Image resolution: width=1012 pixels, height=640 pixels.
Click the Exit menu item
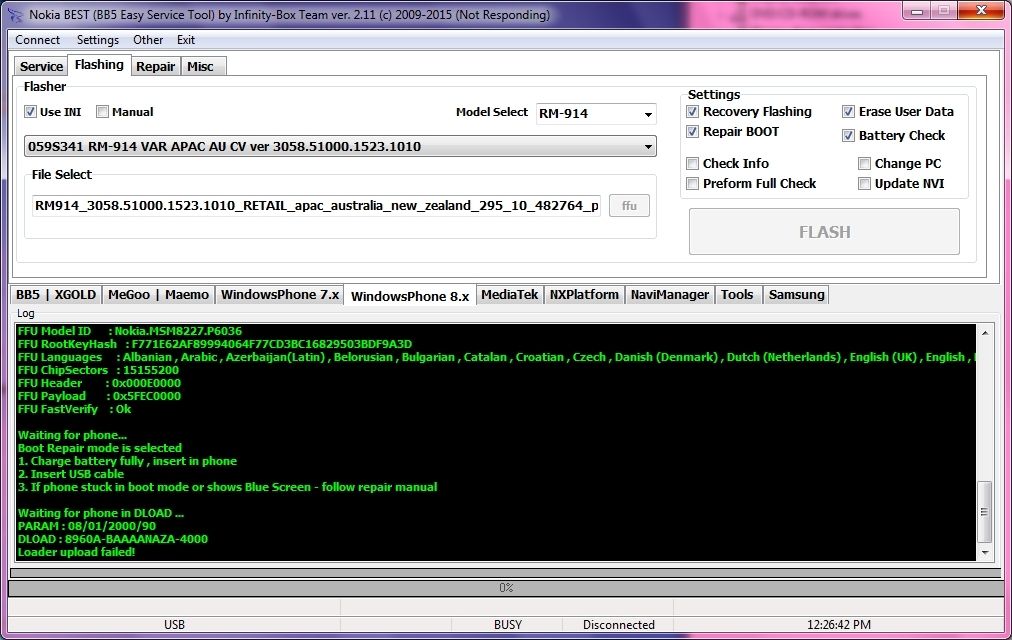(x=186, y=40)
